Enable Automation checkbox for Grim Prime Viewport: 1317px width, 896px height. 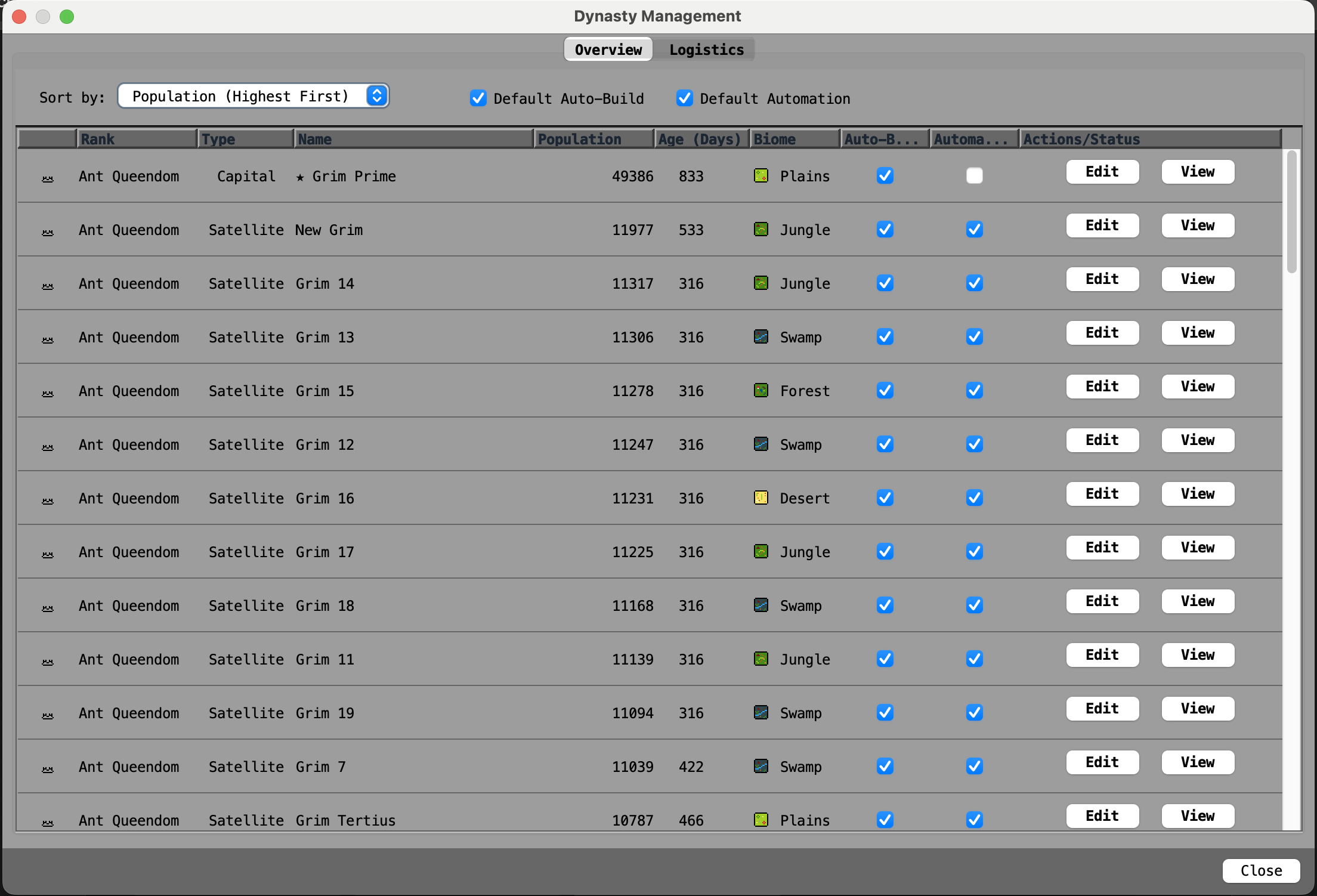coord(974,175)
